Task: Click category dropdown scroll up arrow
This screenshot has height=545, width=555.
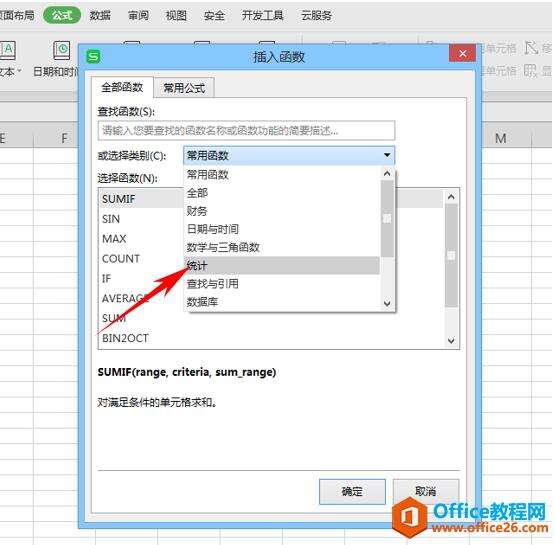Action: click(x=387, y=173)
